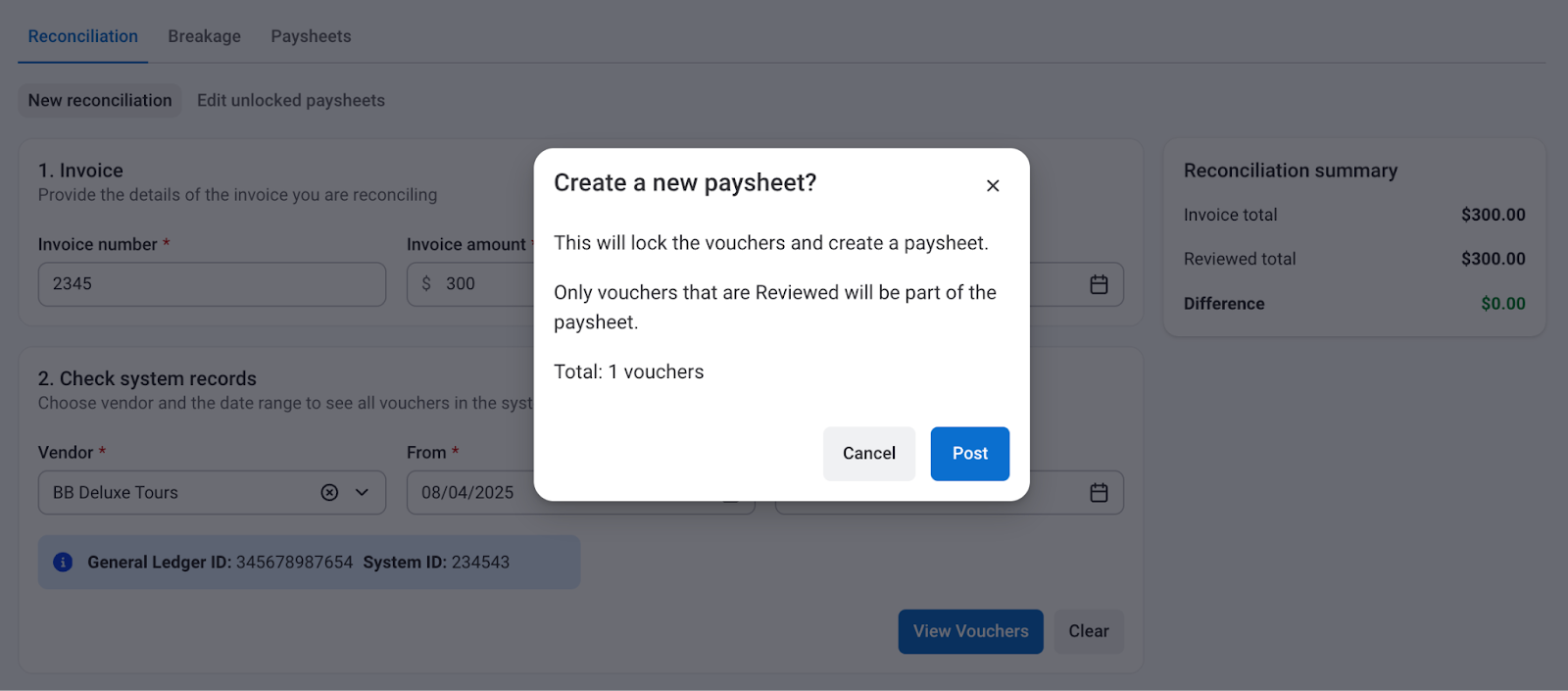Focus the Invoice number field

point(212,284)
